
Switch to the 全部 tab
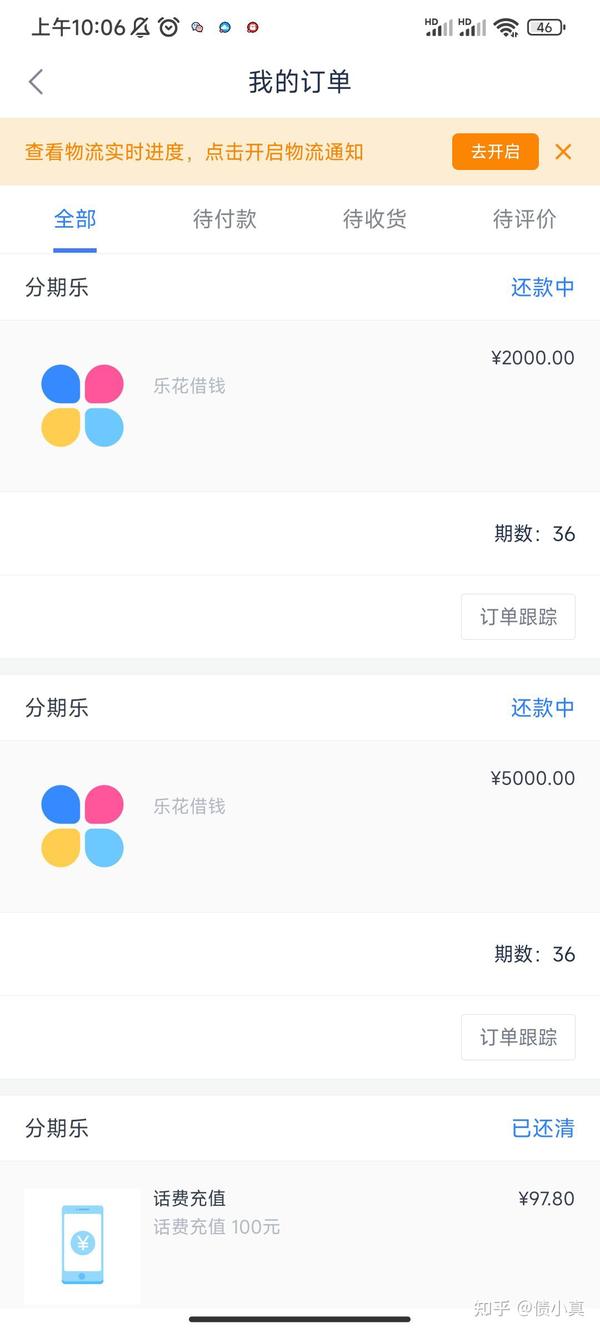point(75,219)
